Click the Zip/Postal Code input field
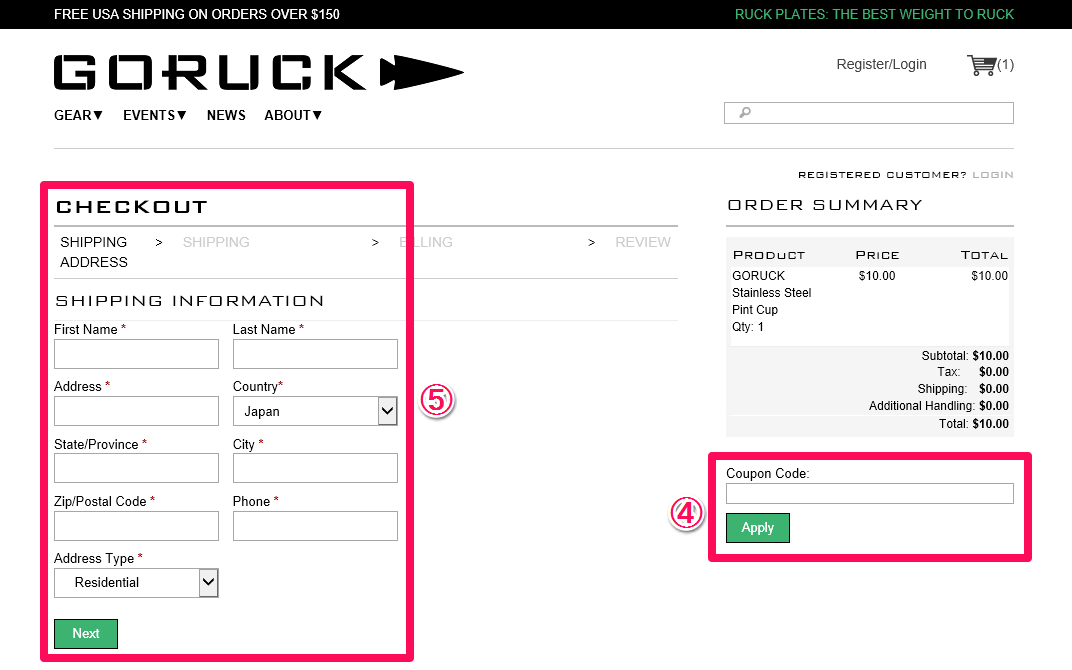This screenshot has height=670, width=1072. [137, 526]
